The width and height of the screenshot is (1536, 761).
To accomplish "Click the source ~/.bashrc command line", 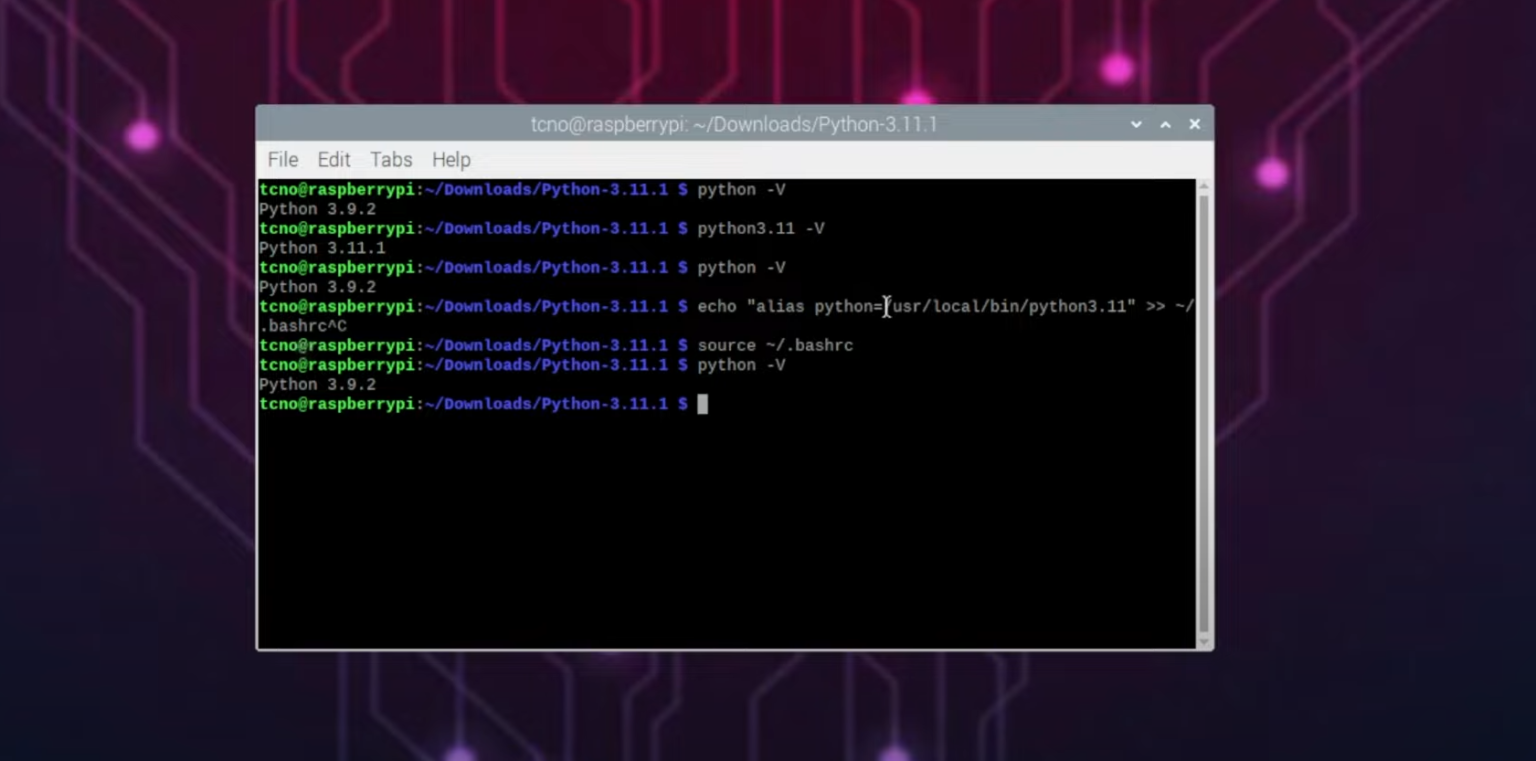I will [x=775, y=345].
